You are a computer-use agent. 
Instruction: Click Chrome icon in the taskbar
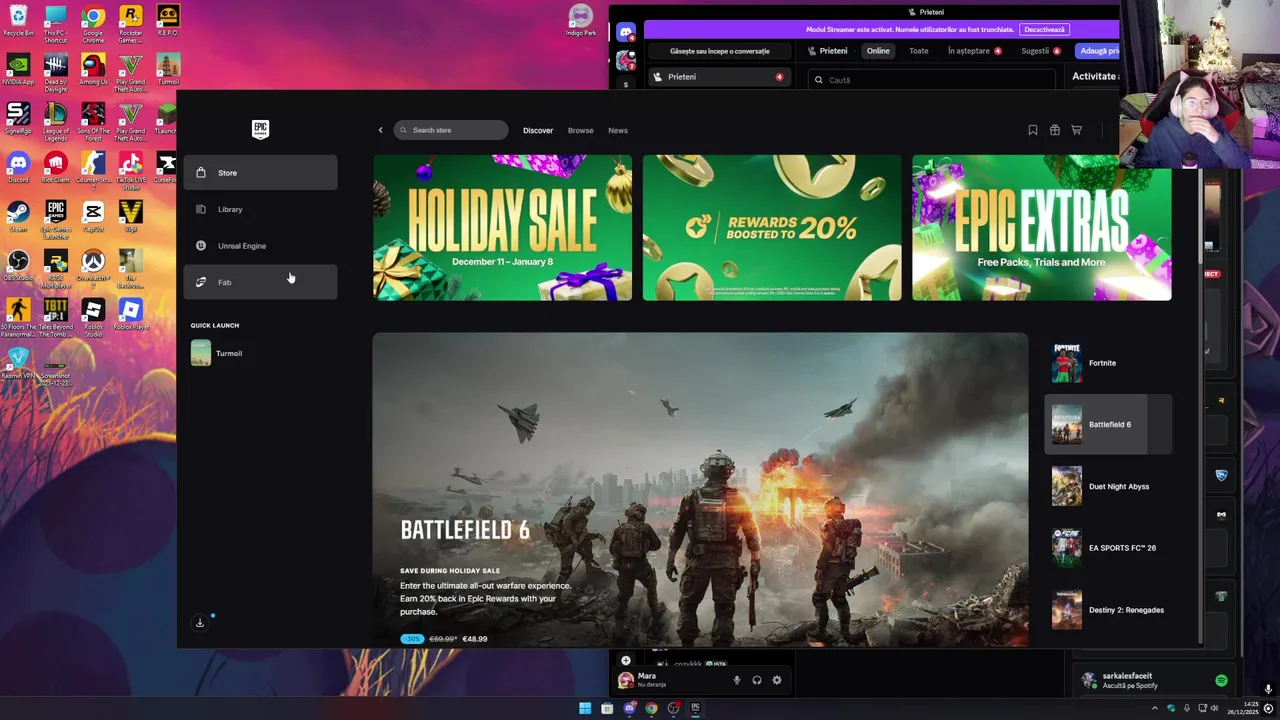(x=651, y=709)
